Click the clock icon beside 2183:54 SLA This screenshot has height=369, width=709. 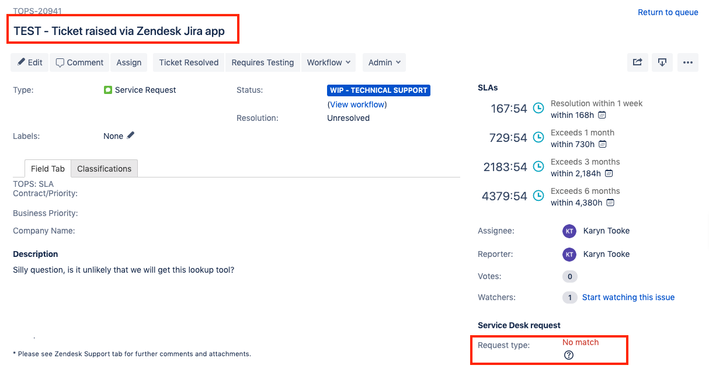click(538, 166)
